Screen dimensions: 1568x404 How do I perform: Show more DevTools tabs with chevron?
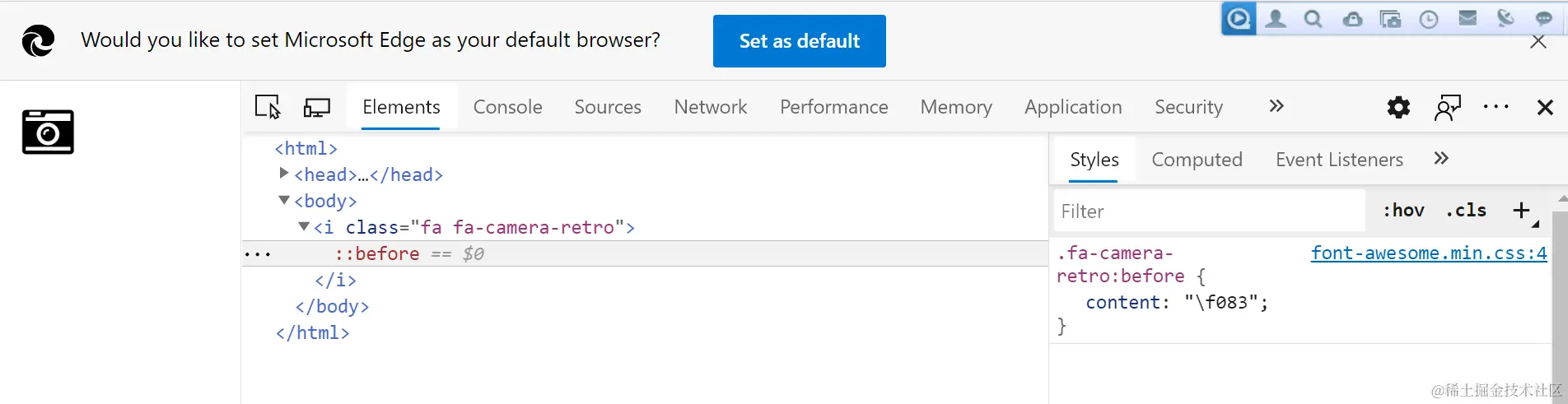(x=1276, y=106)
